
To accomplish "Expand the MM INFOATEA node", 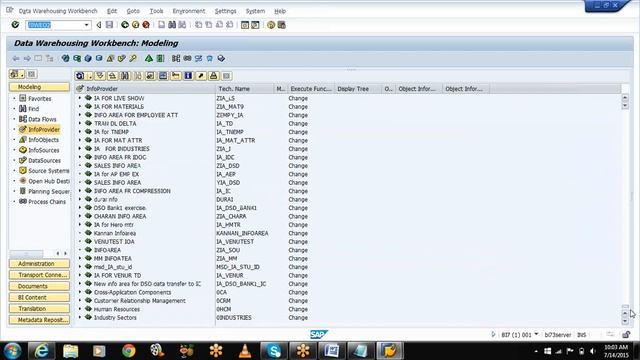I will point(80,258).
